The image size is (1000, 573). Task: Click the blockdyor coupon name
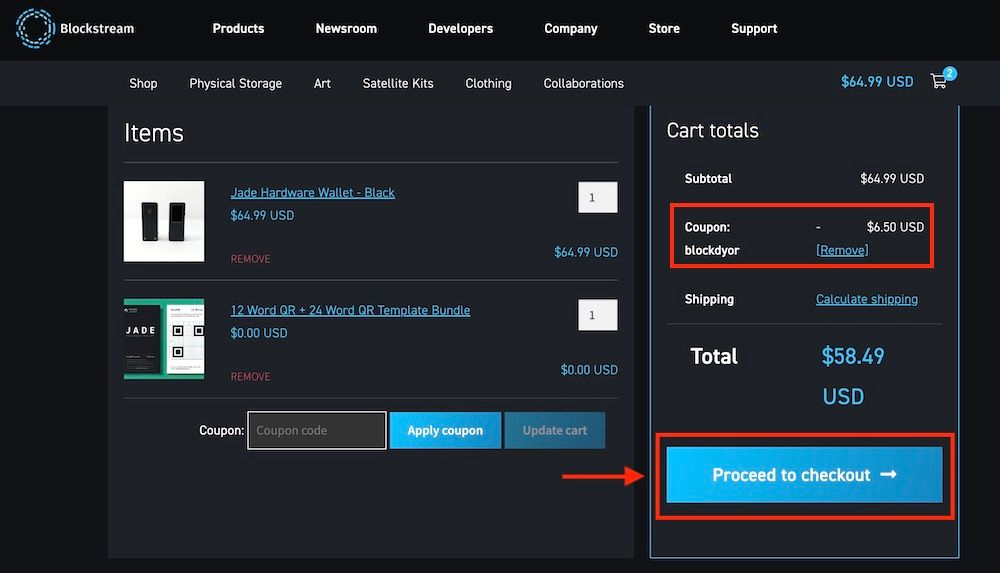click(712, 251)
